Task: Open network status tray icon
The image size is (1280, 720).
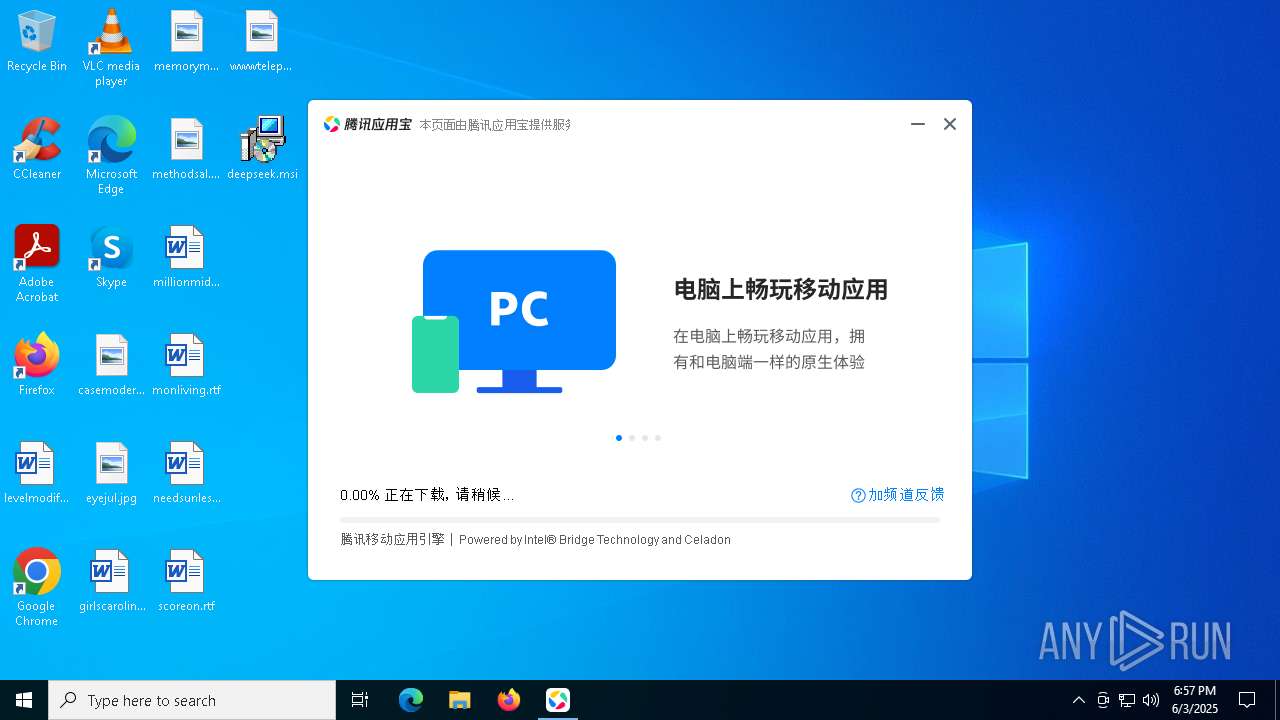Action: click(x=1127, y=700)
